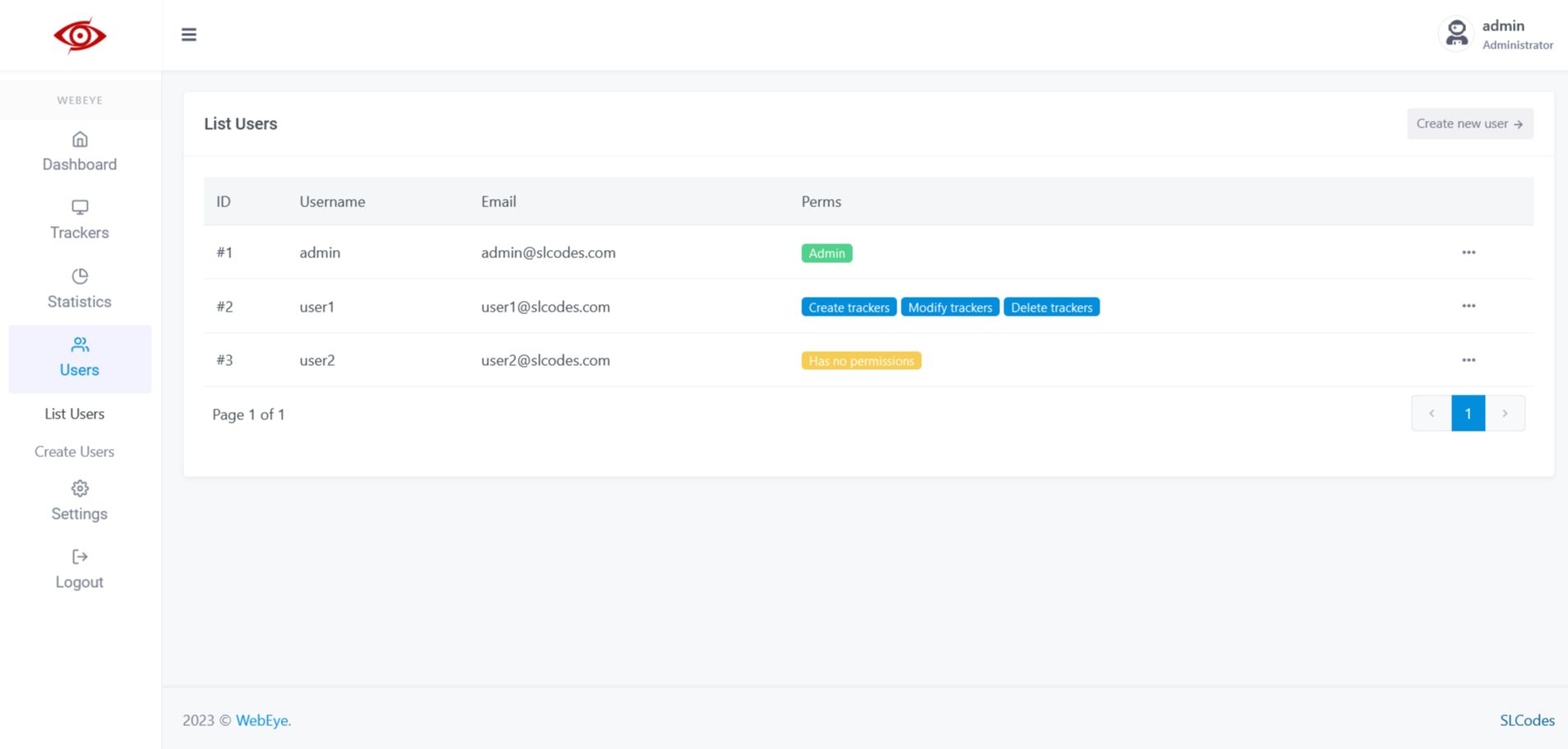
Task: Open actions menu for user2 row
Action: coord(1469,360)
